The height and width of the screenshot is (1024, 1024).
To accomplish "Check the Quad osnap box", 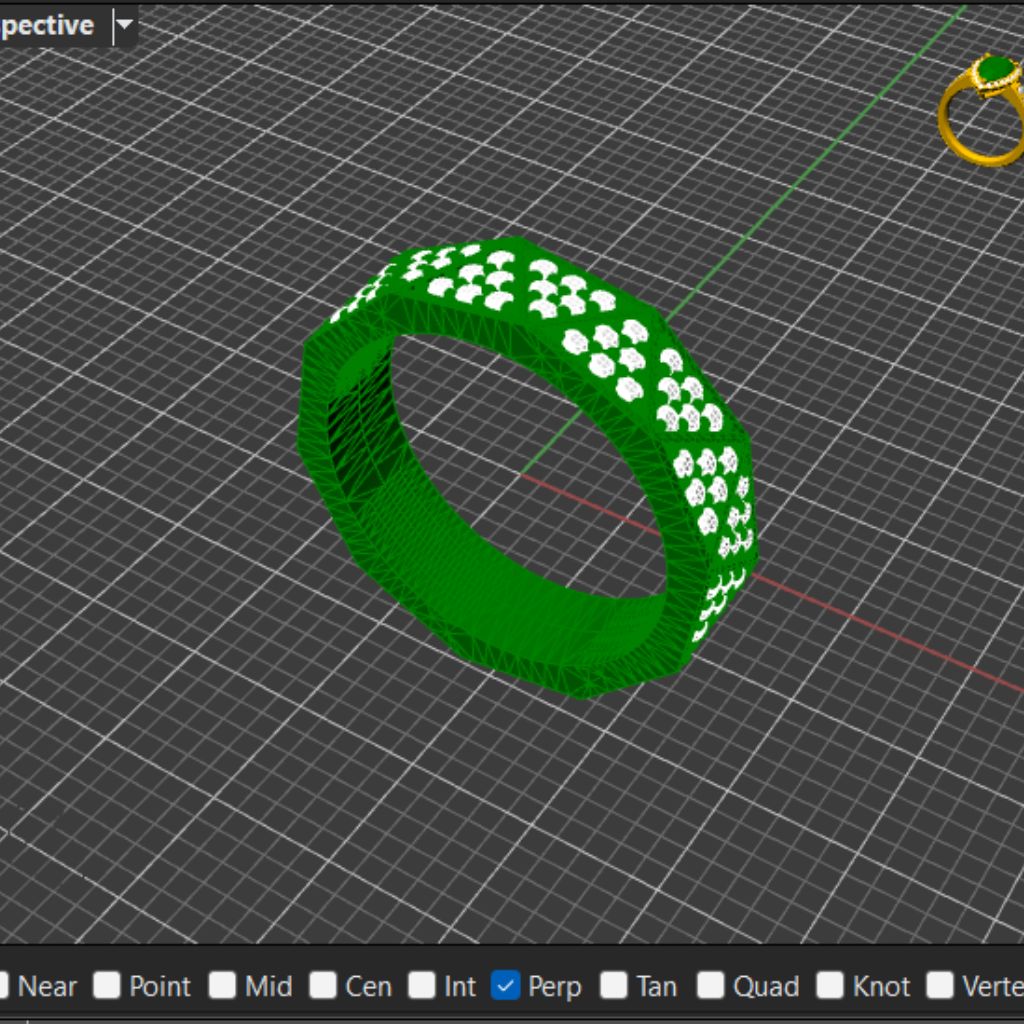I will click(x=711, y=986).
